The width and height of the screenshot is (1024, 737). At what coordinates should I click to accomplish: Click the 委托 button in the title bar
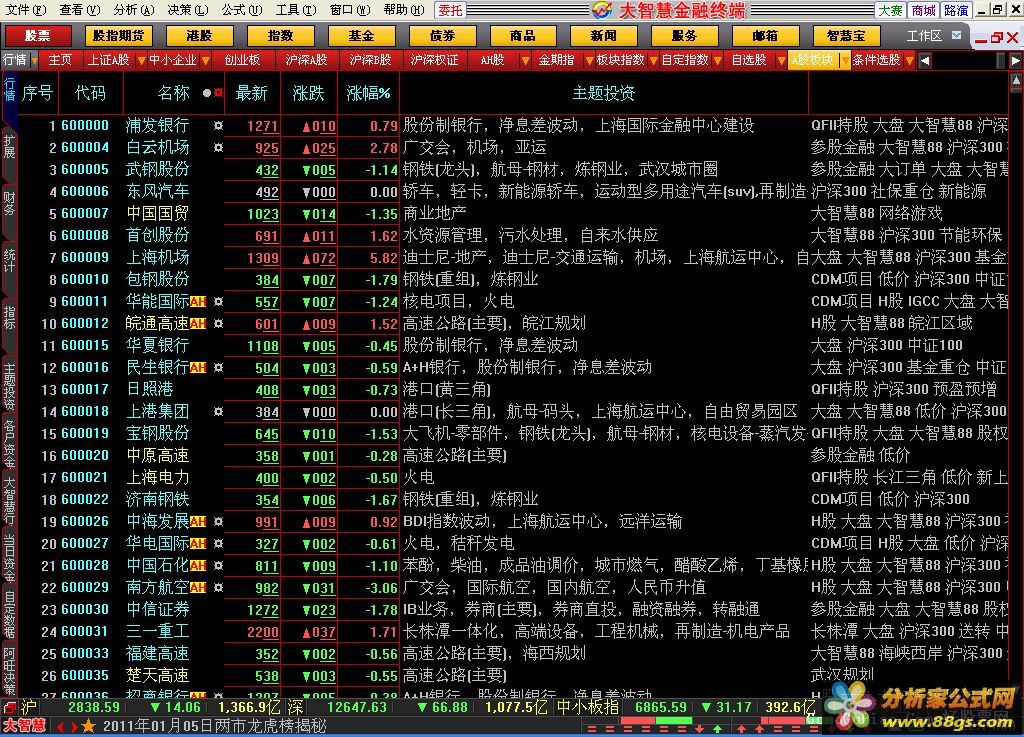point(450,10)
